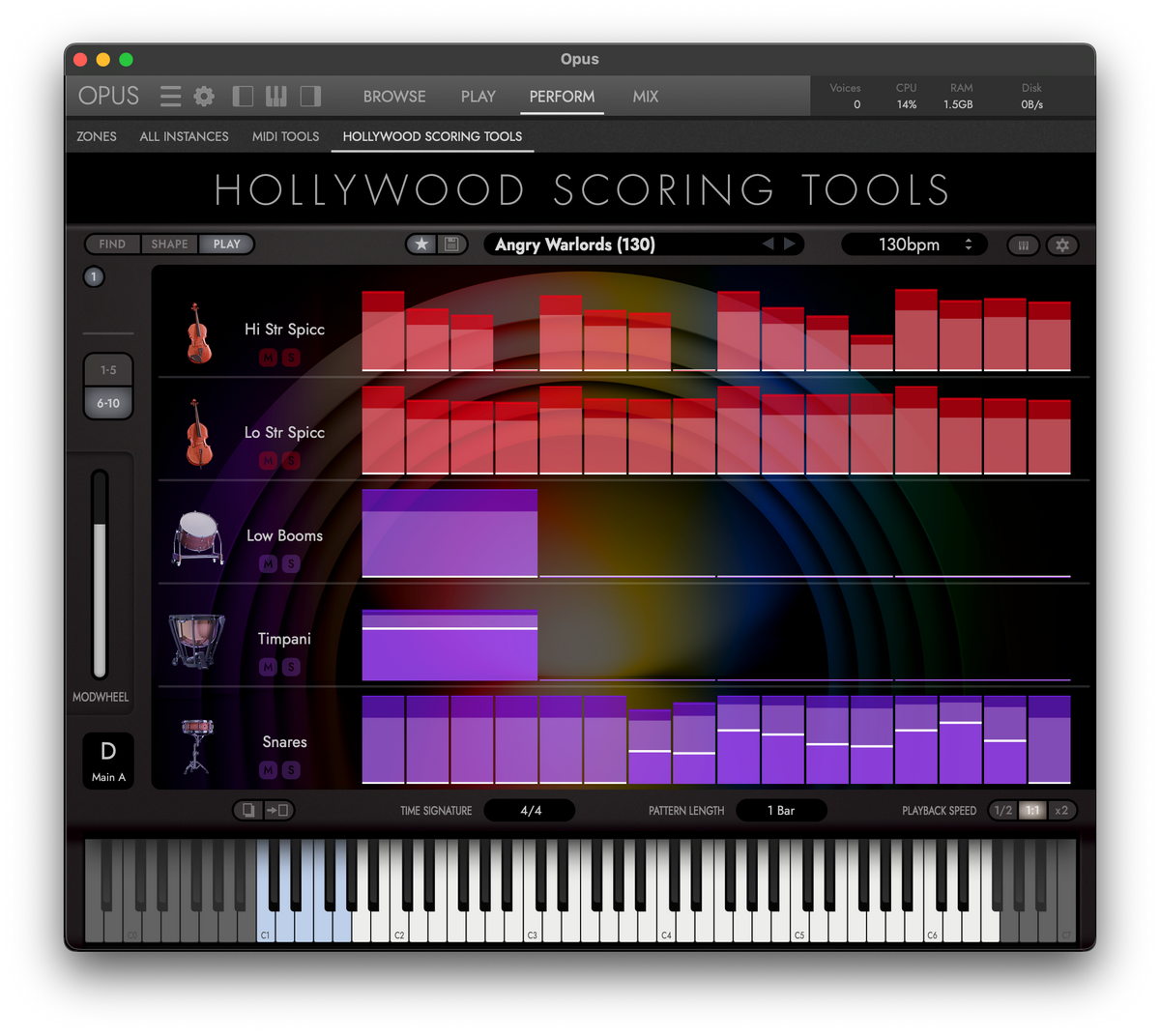Switch to FIND mode
This screenshot has width=1160, height=1036.
112,245
